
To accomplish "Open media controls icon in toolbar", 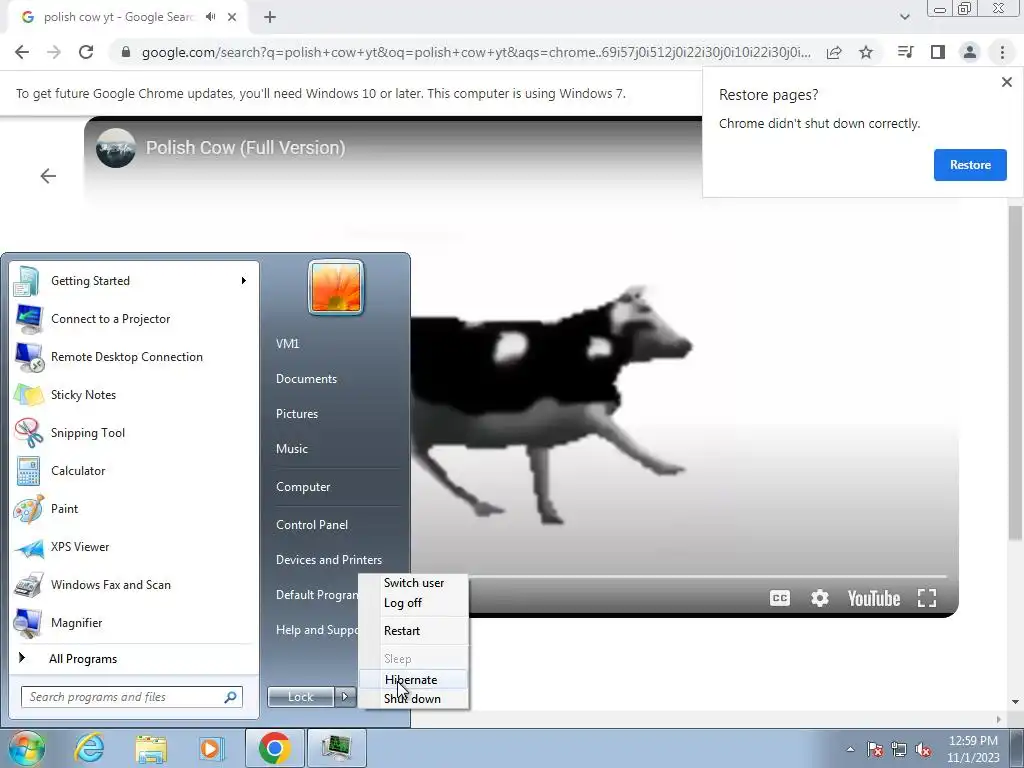I will pos(905,52).
